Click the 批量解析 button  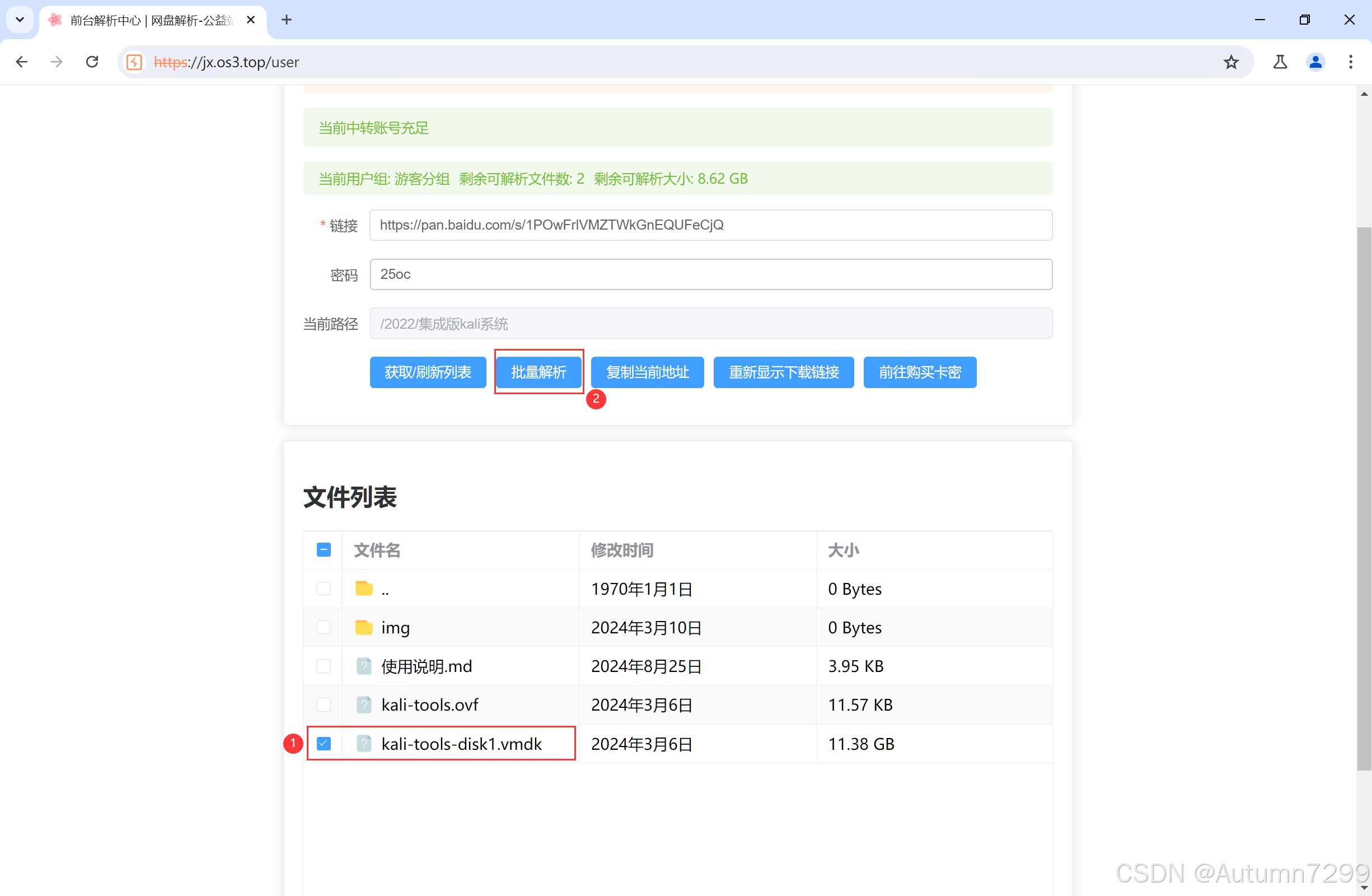539,372
